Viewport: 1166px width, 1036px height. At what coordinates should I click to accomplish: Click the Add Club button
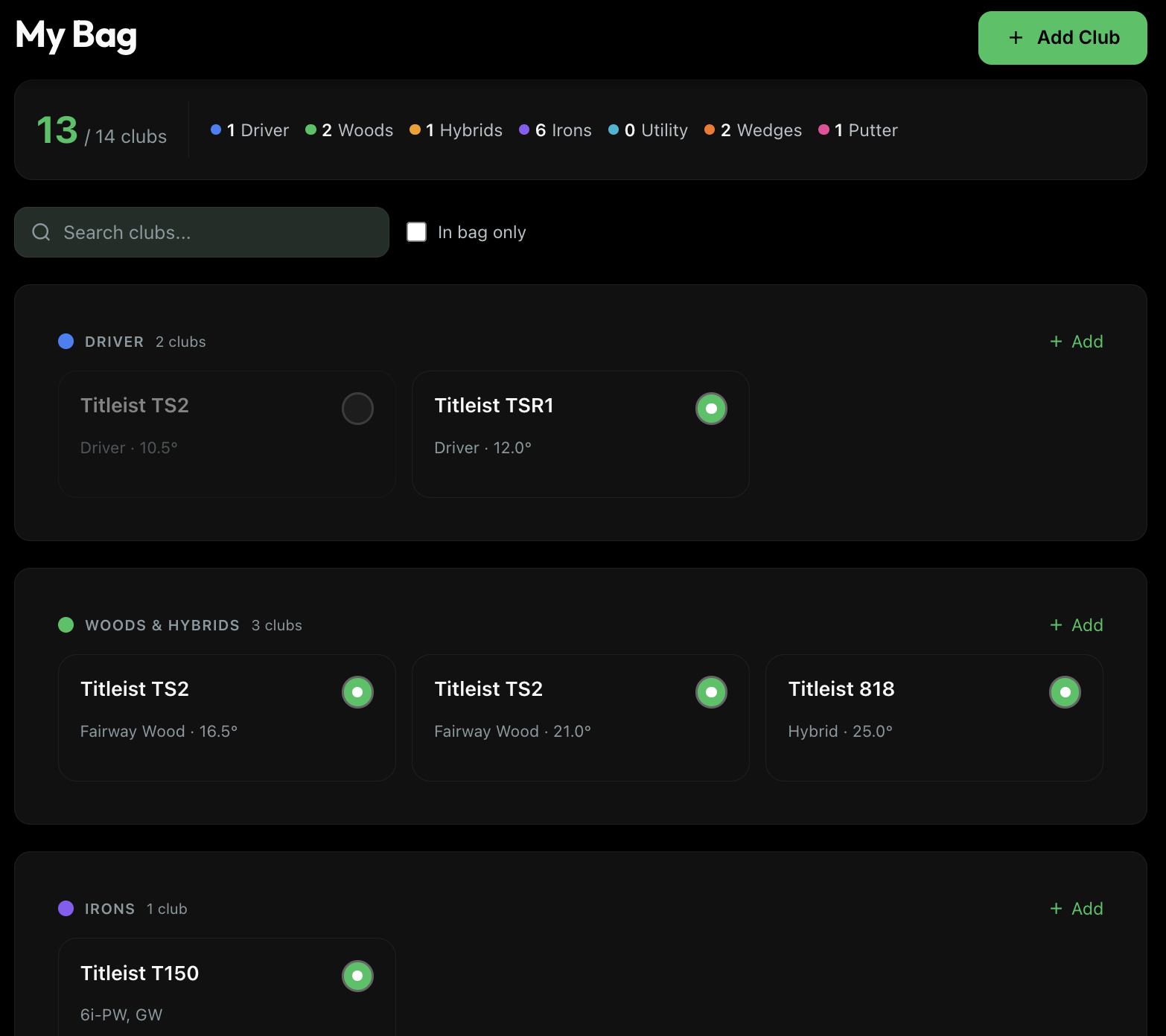(x=1063, y=37)
